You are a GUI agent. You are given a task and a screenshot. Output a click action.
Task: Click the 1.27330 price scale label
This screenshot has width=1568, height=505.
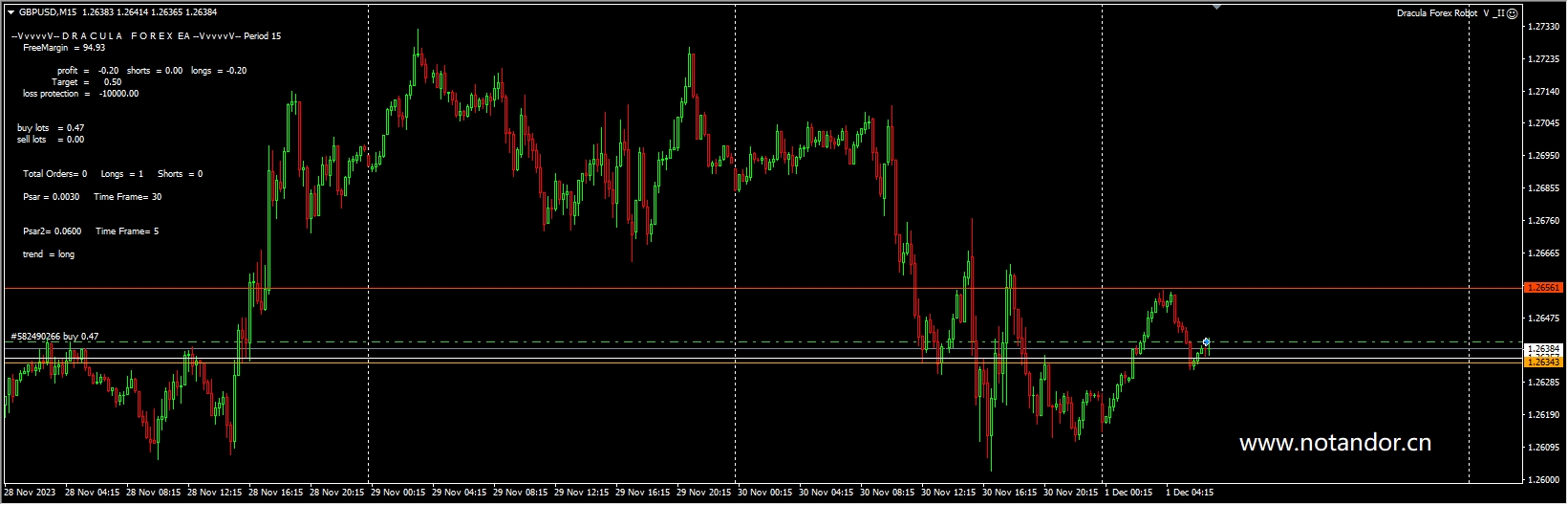[x=1544, y=27]
